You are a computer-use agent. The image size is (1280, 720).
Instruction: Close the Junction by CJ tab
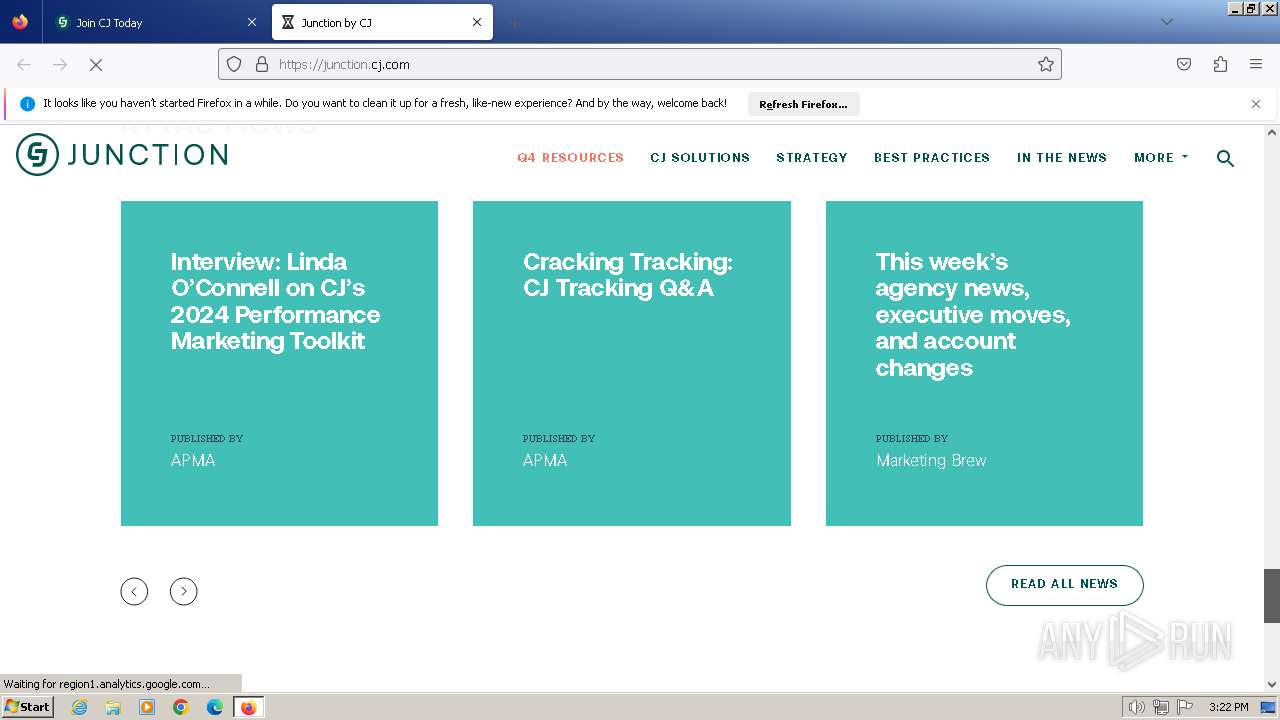(x=477, y=22)
